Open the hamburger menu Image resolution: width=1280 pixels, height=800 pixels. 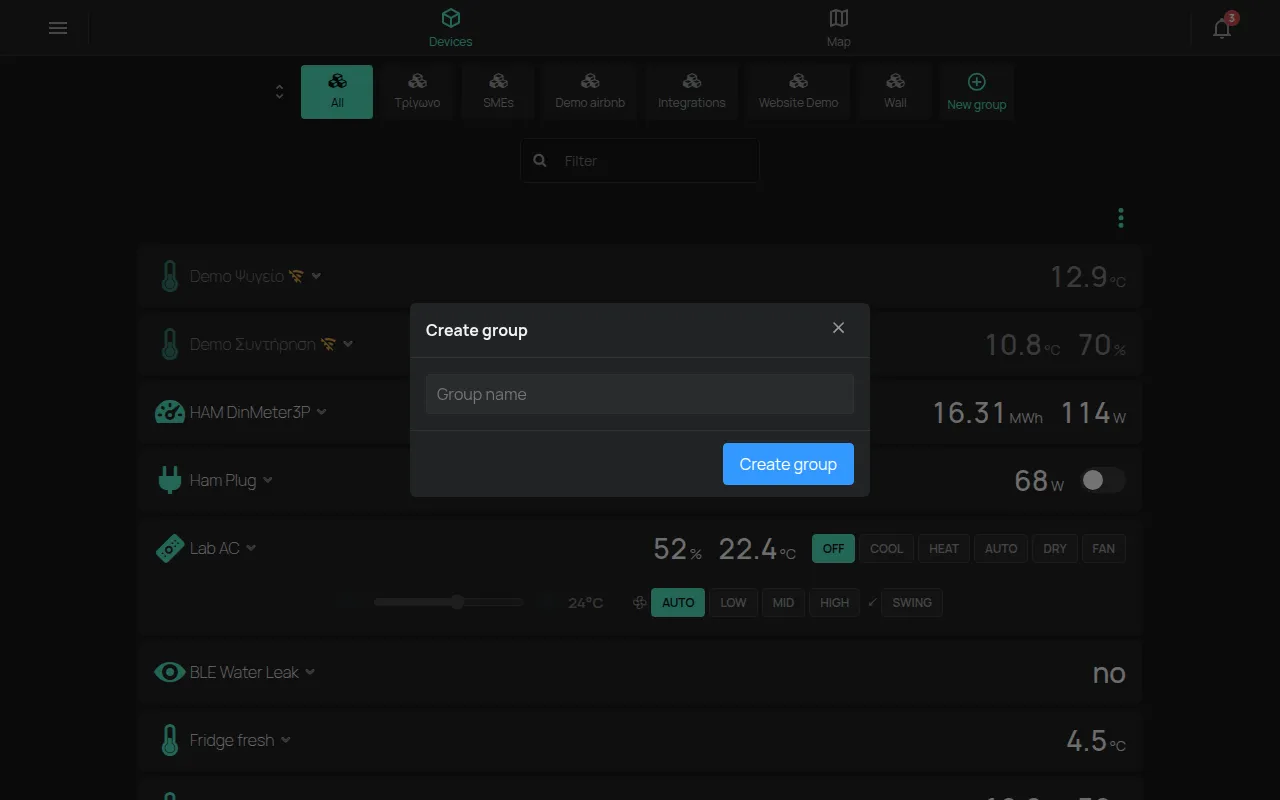point(58,28)
